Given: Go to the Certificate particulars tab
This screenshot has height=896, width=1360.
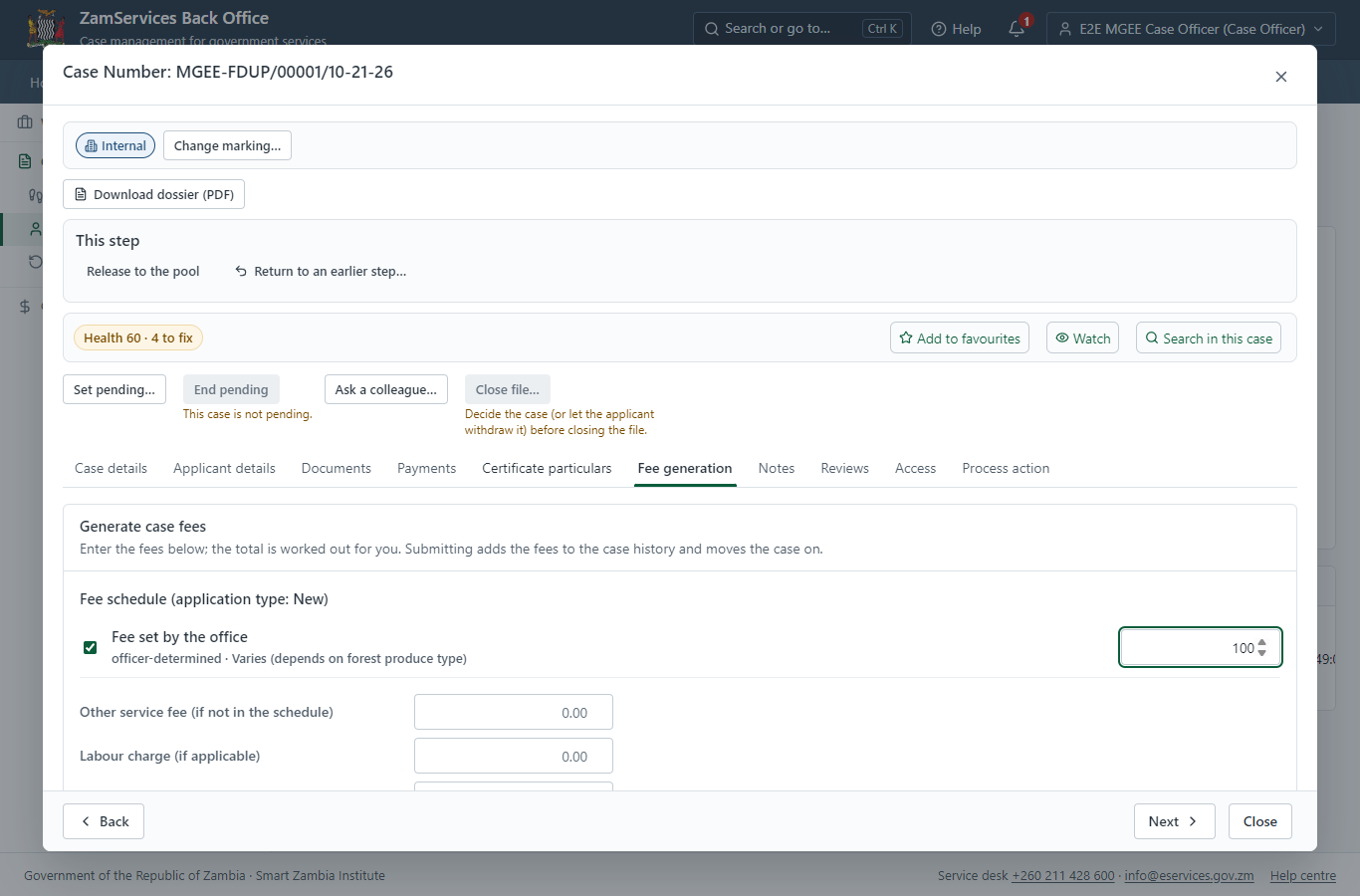Looking at the screenshot, I should (x=547, y=468).
